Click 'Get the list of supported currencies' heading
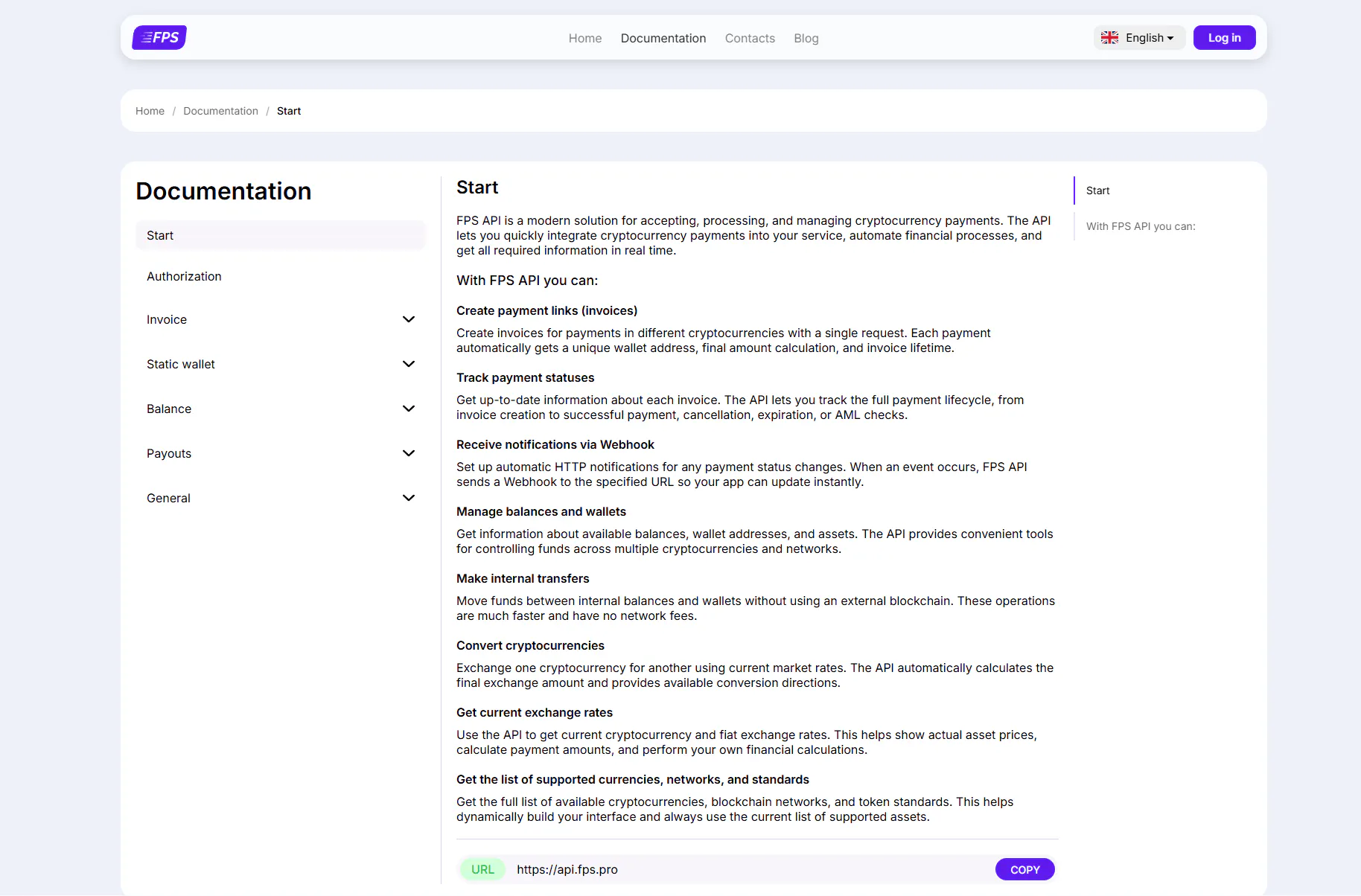Screen dimensions: 1361x896 coord(633,779)
